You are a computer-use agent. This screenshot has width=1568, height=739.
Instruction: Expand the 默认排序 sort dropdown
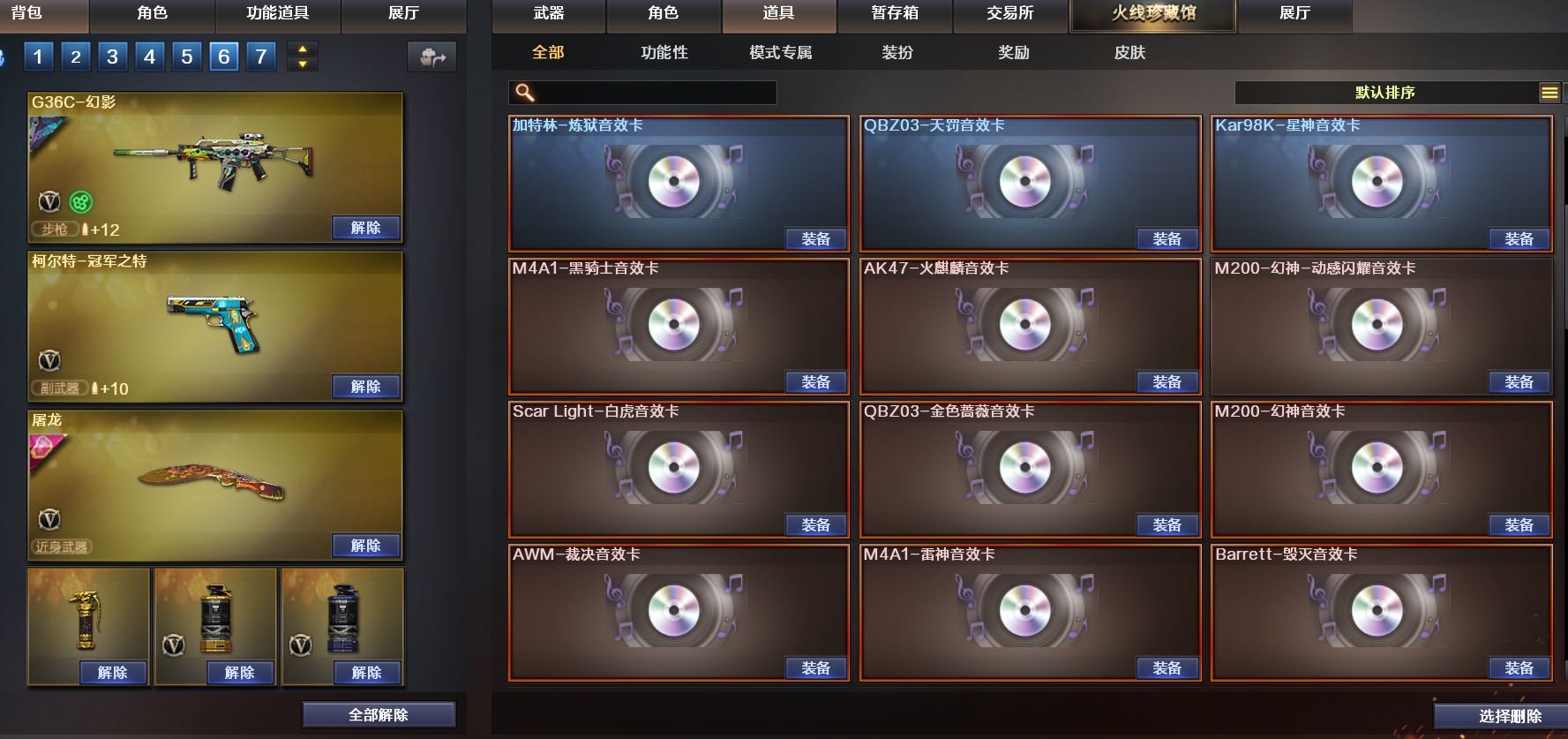(x=1385, y=93)
